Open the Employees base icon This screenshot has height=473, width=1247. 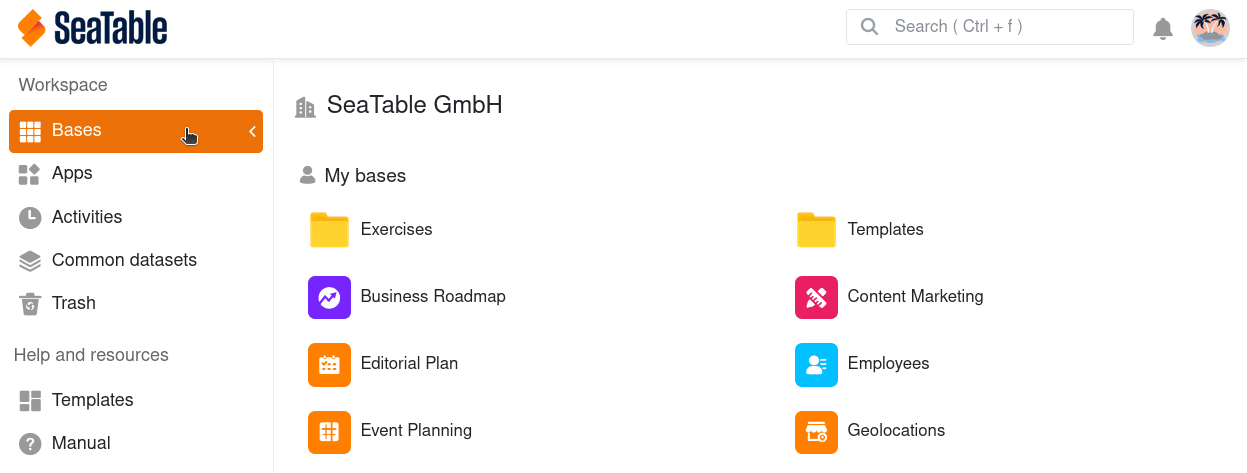[816, 364]
